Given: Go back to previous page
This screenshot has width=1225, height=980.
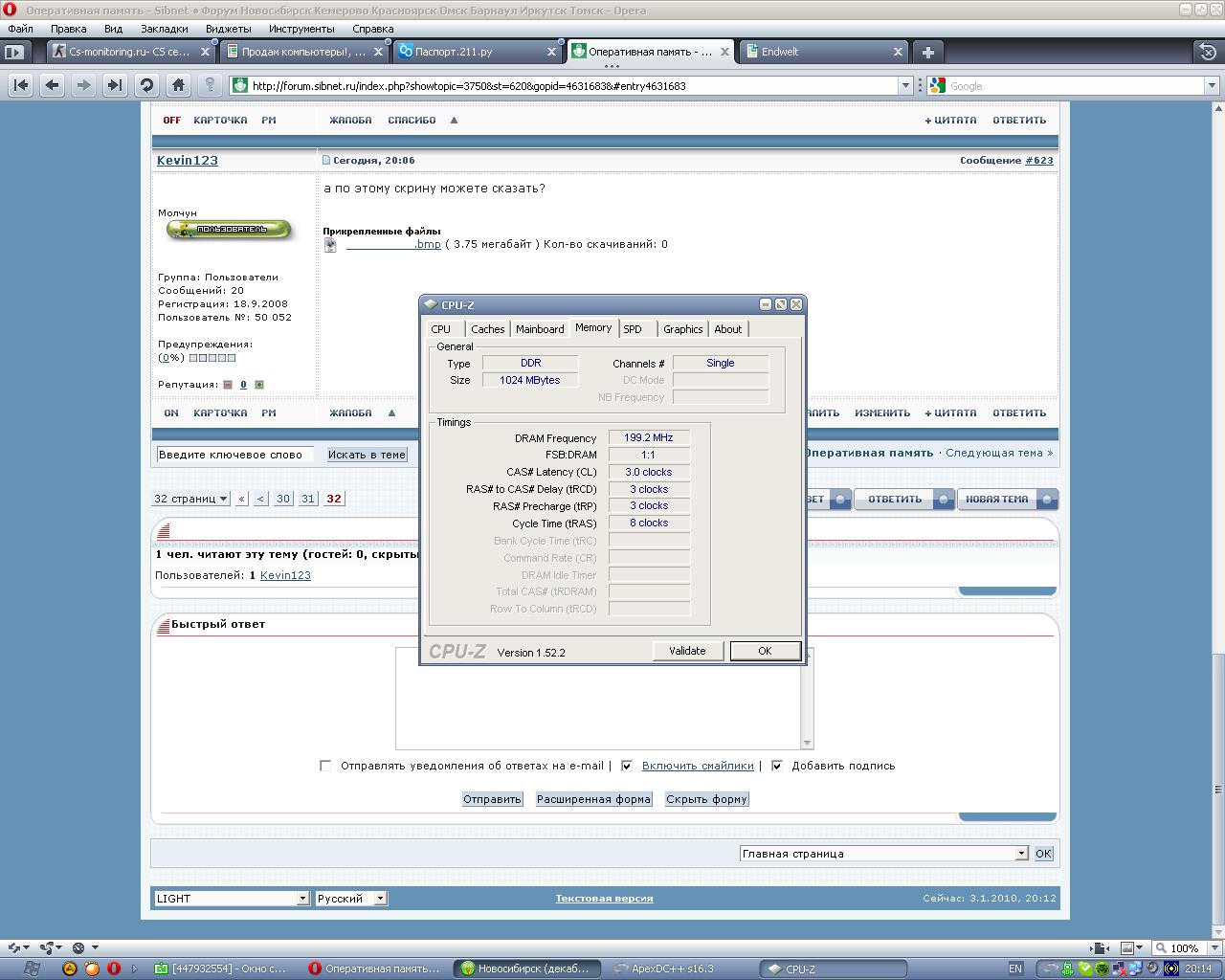Looking at the screenshot, I should pyautogui.click(x=53, y=85).
